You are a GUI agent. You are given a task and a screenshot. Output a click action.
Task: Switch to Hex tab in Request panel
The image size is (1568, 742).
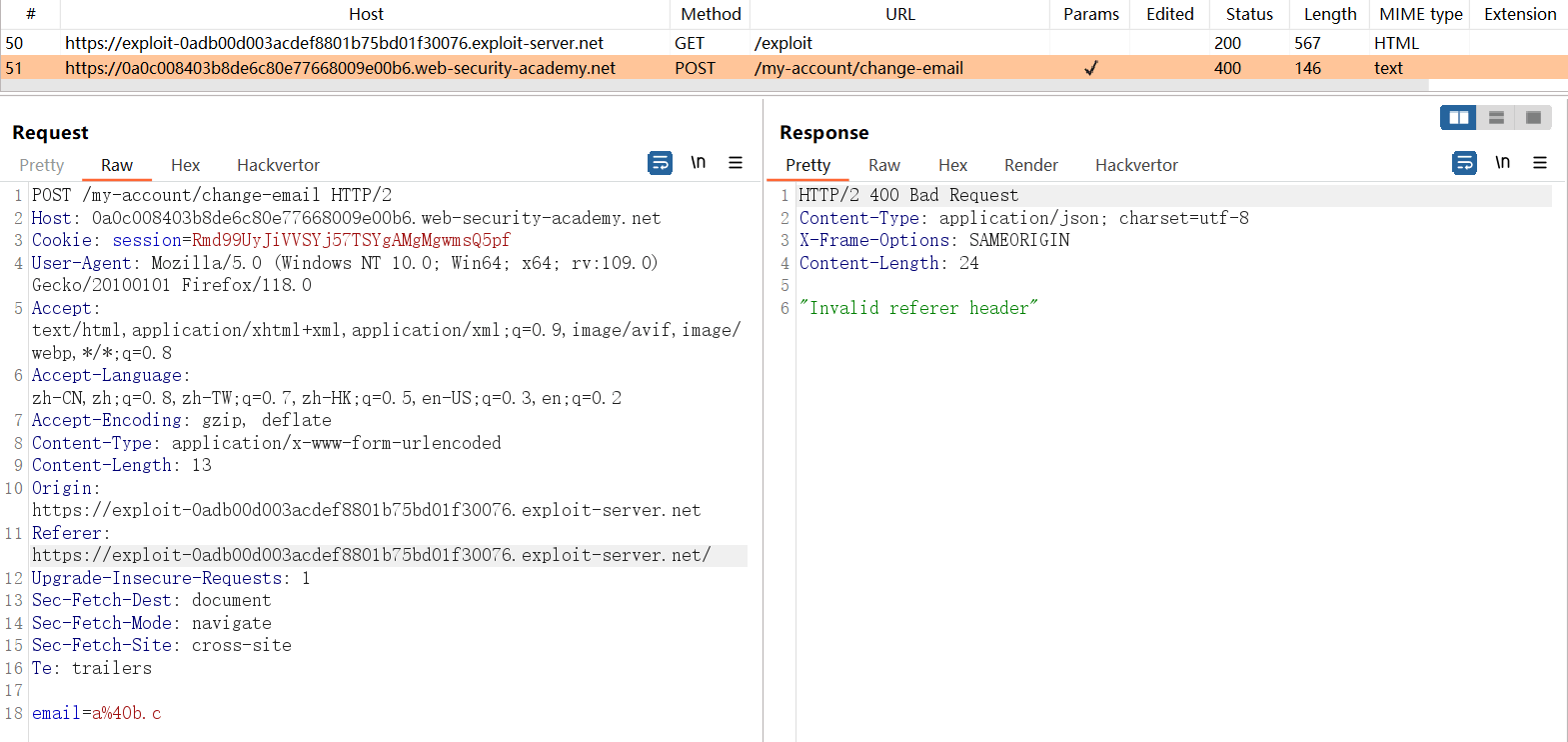pyautogui.click(x=185, y=165)
